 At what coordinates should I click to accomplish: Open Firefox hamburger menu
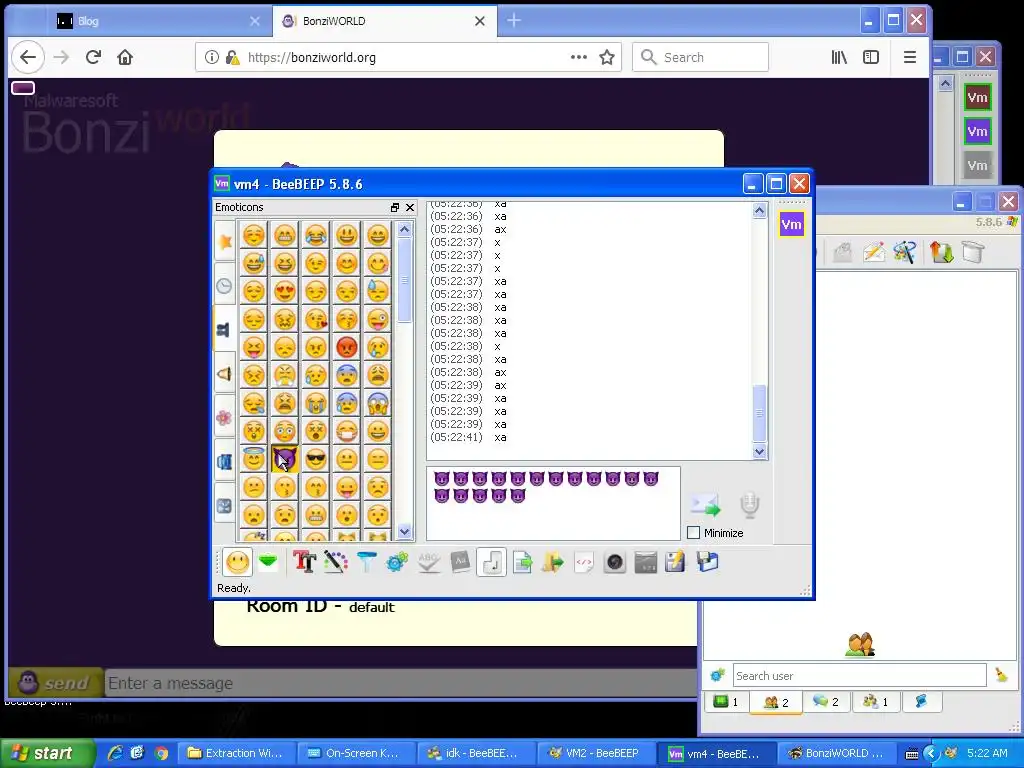(910, 57)
